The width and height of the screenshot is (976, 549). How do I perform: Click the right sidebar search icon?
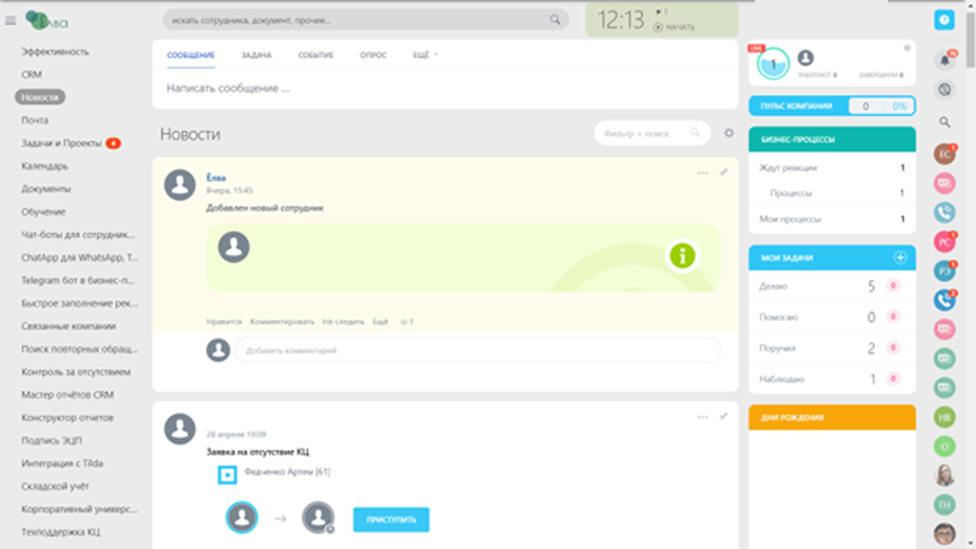pyautogui.click(x=944, y=122)
